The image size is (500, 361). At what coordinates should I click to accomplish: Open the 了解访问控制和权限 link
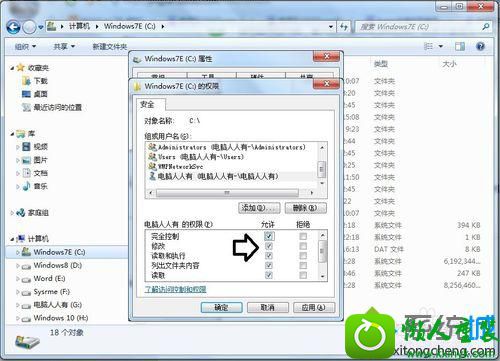tap(176, 289)
